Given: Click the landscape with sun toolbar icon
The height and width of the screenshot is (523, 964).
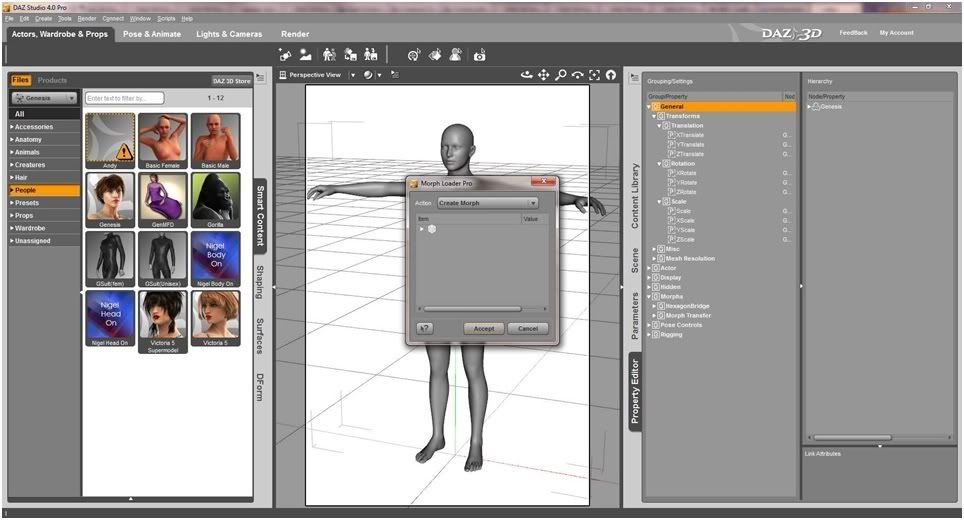Looking at the screenshot, I should (x=306, y=55).
